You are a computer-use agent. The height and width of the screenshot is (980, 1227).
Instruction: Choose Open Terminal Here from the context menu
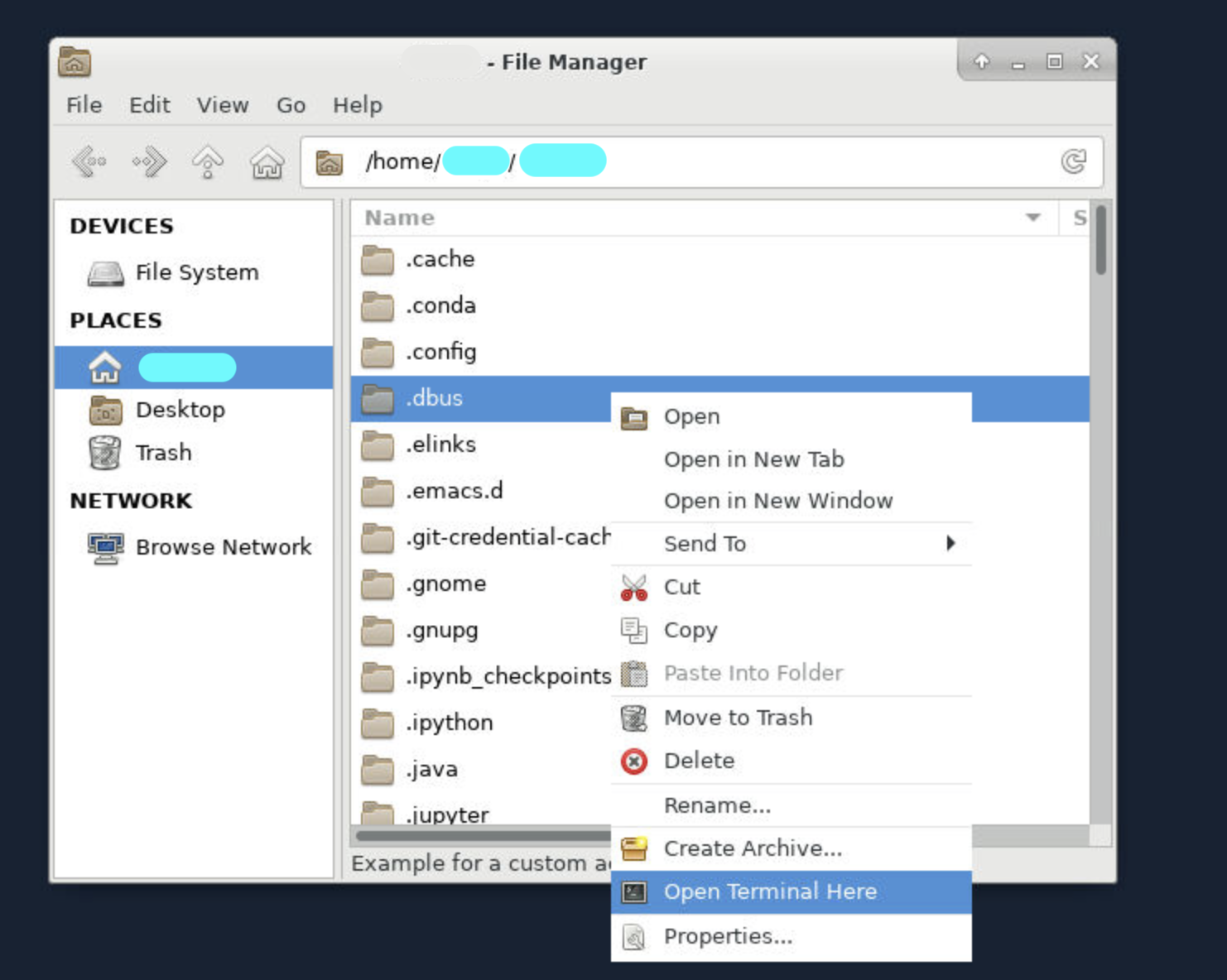tap(770, 891)
